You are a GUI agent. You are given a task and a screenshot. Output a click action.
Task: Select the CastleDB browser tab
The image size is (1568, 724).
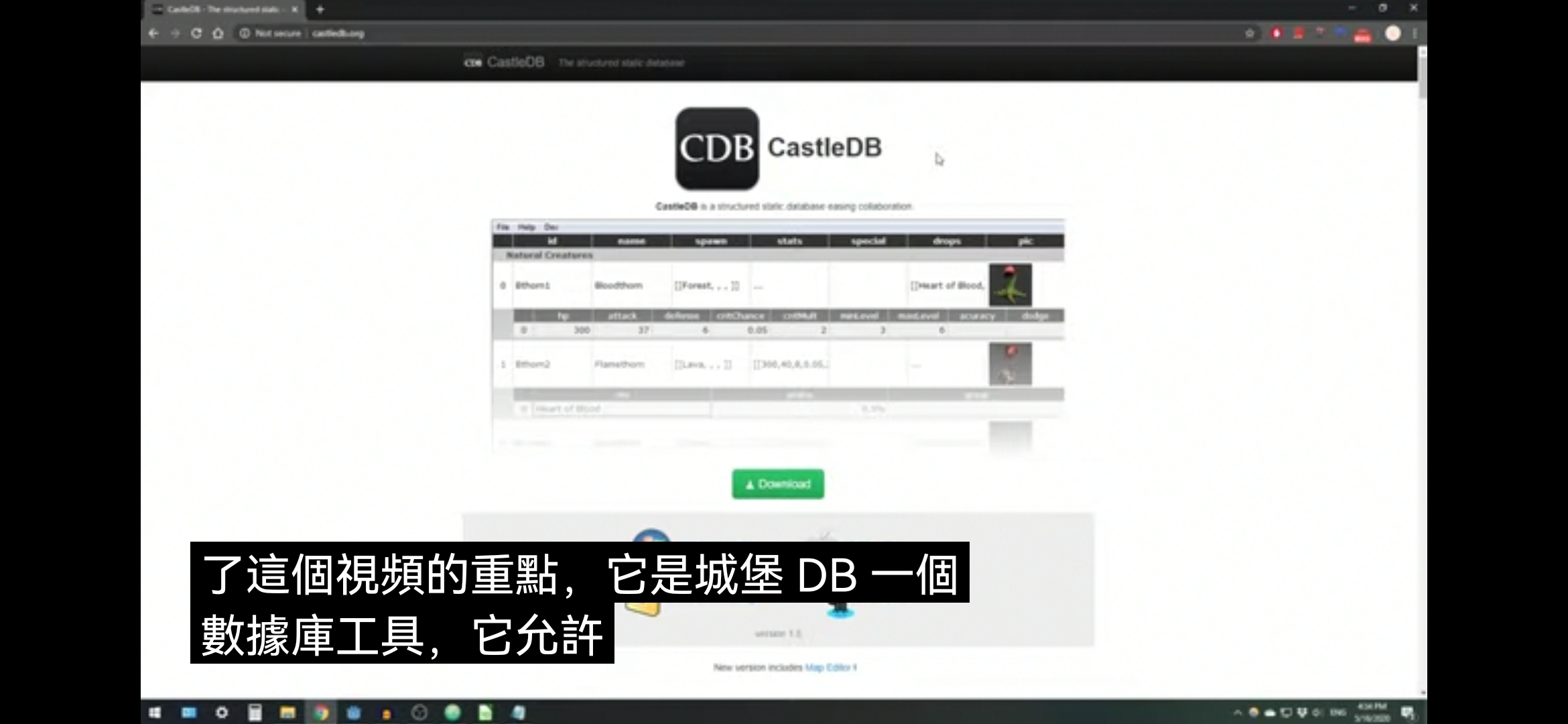tap(224, 9)
